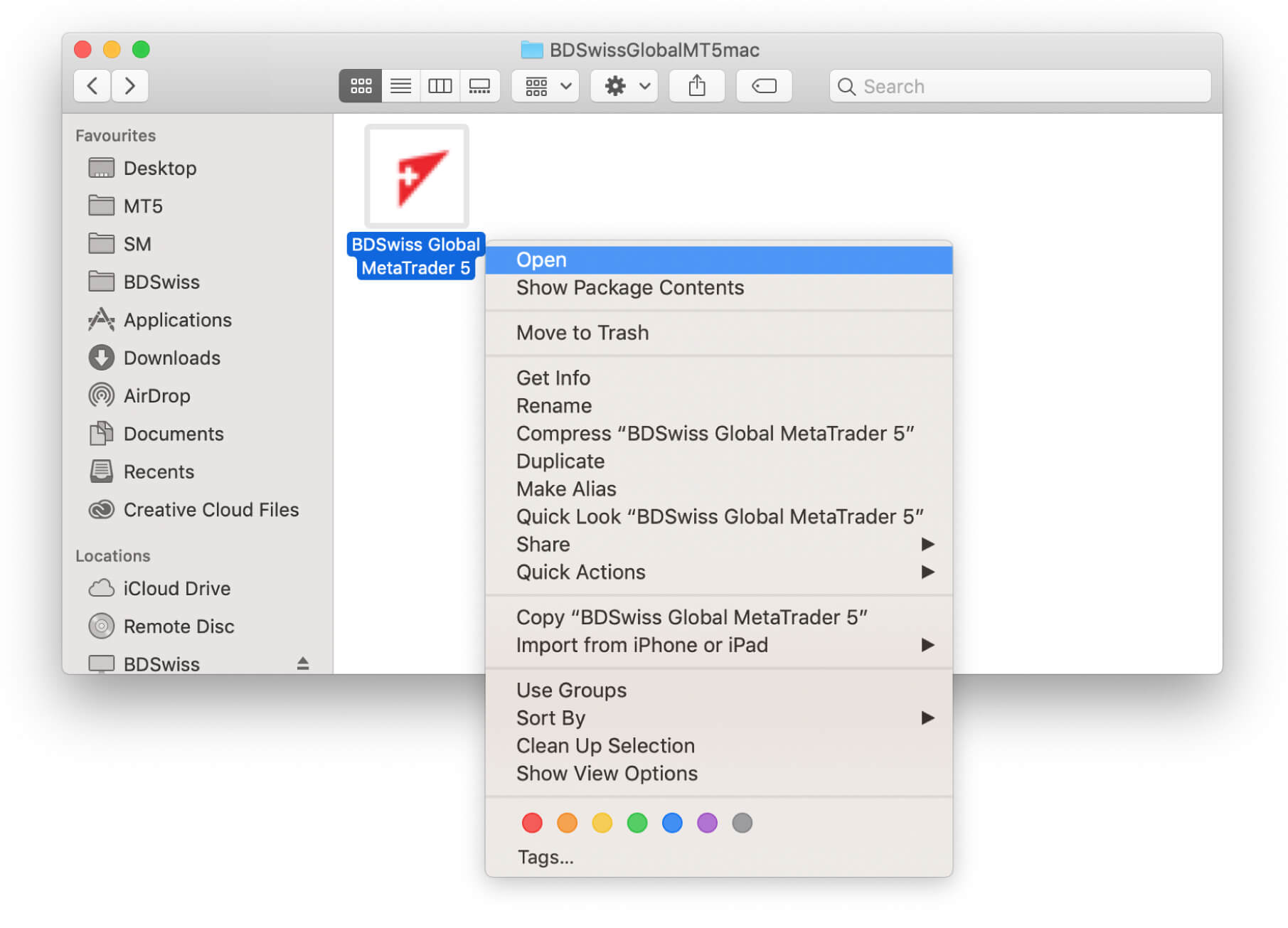Choose Move to Trash
Screen dimensions: 1288x928
click(x=582, y=332)
